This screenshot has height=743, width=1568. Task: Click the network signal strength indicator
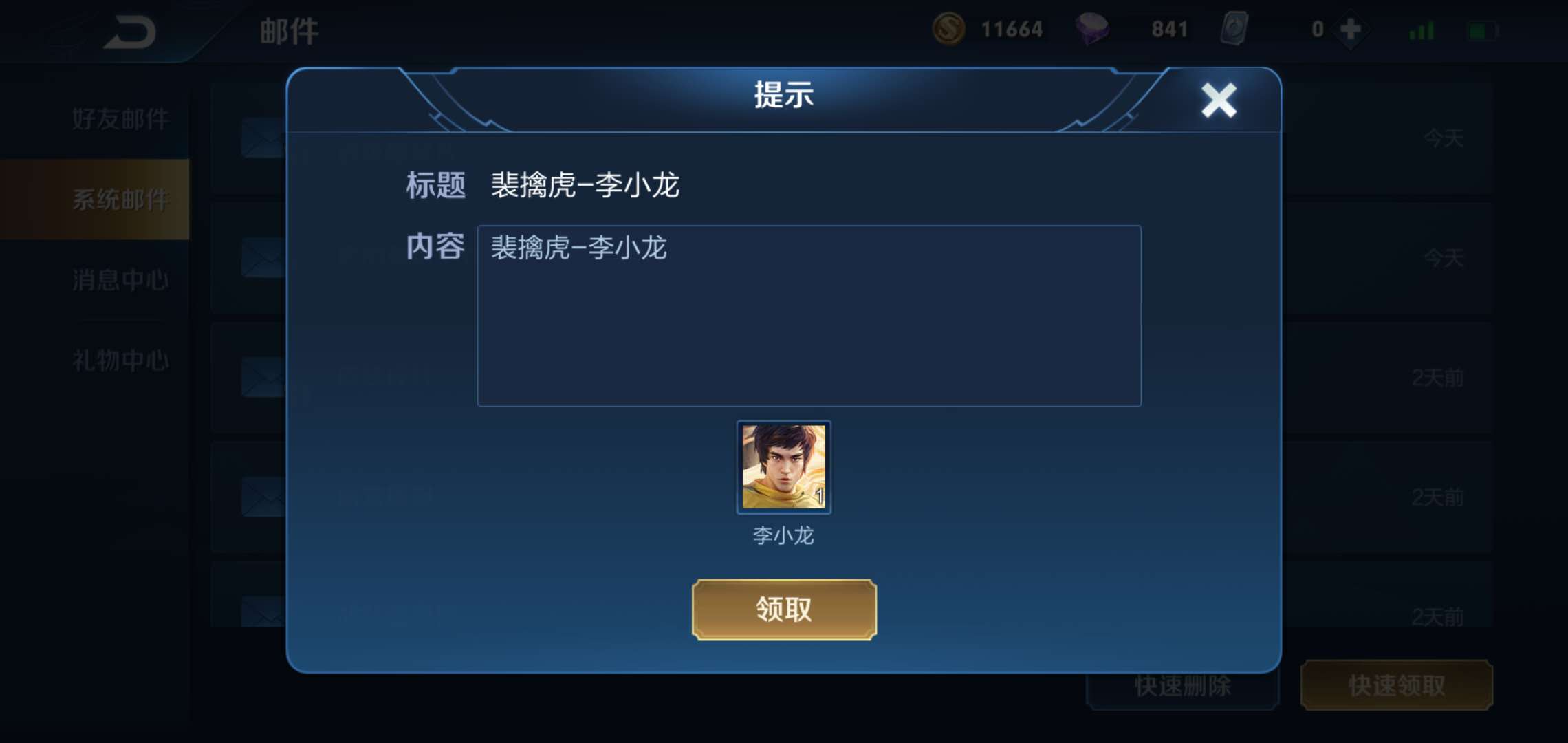[1422, 30]
